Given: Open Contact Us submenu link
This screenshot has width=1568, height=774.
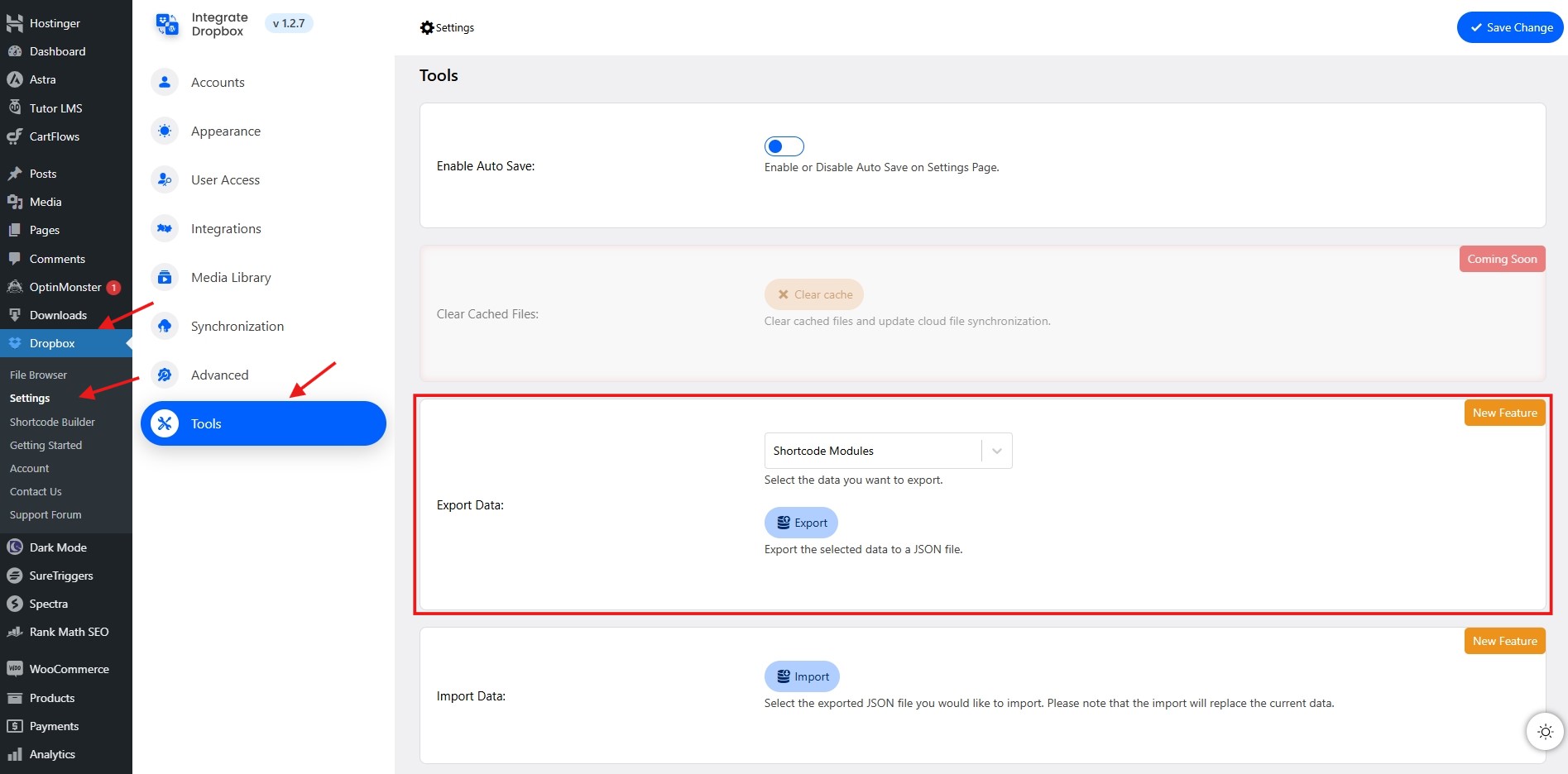Looking at the screenshot, I should point(36,491).
